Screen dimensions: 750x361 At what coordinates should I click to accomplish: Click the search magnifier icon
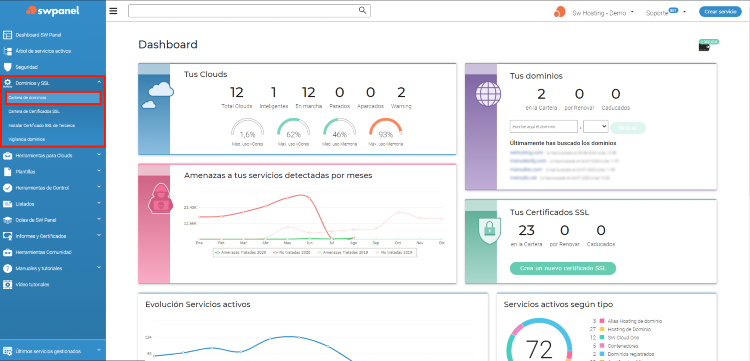363,10
